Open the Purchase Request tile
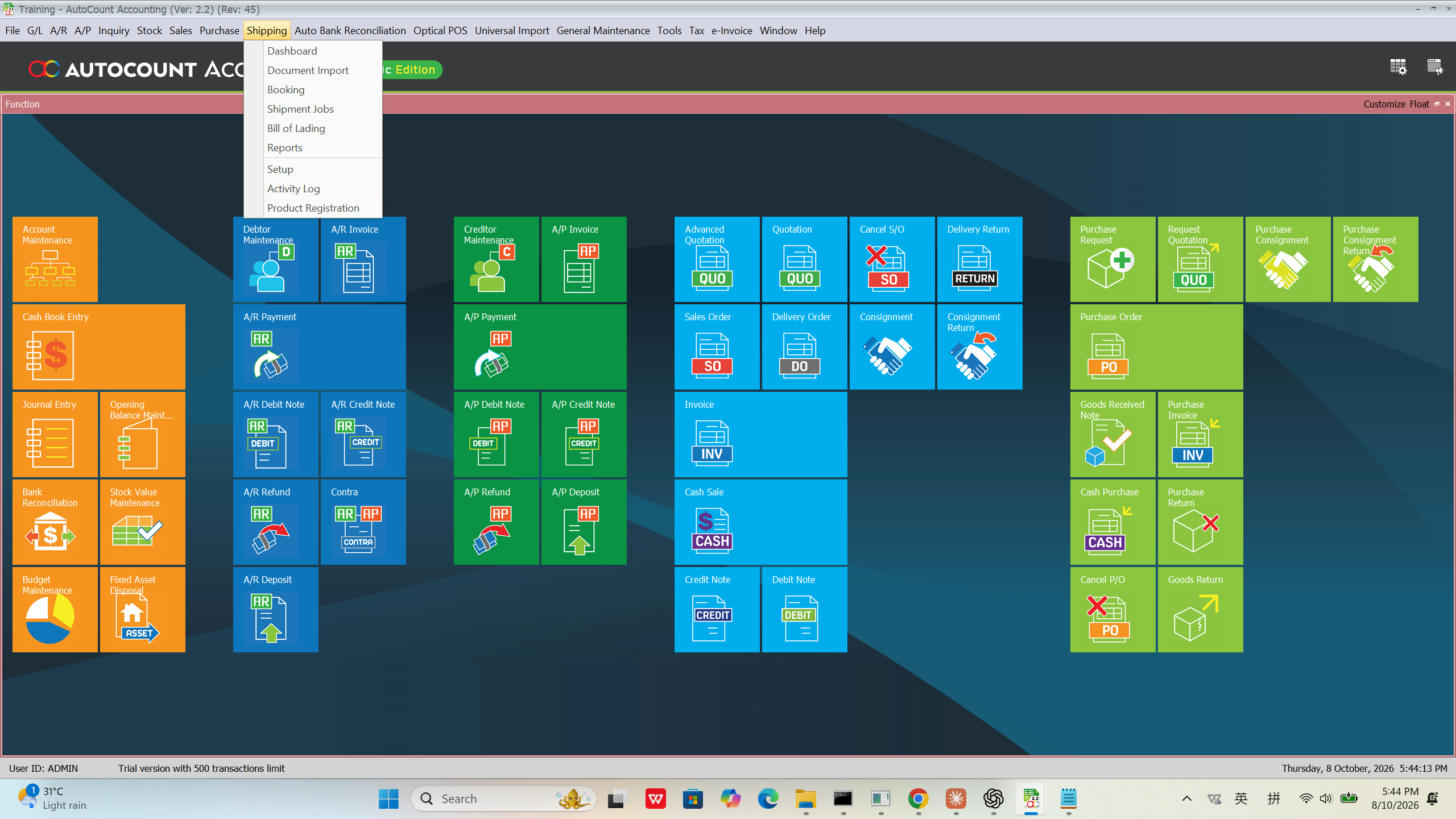Viewport: 1456px width, 819px height. pyautogui.click(x=1113, y=259)
